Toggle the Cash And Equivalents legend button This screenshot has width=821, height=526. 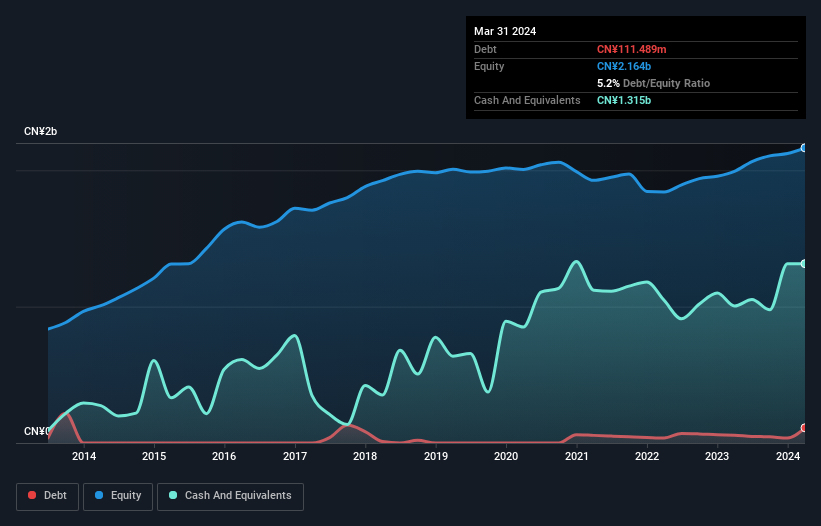pyautogui.click(x=230, y=496)
